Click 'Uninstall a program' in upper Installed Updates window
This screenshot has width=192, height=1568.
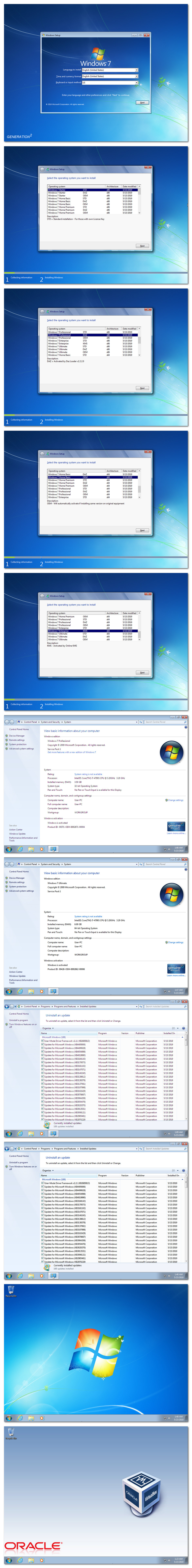(x=18, y=1020)
